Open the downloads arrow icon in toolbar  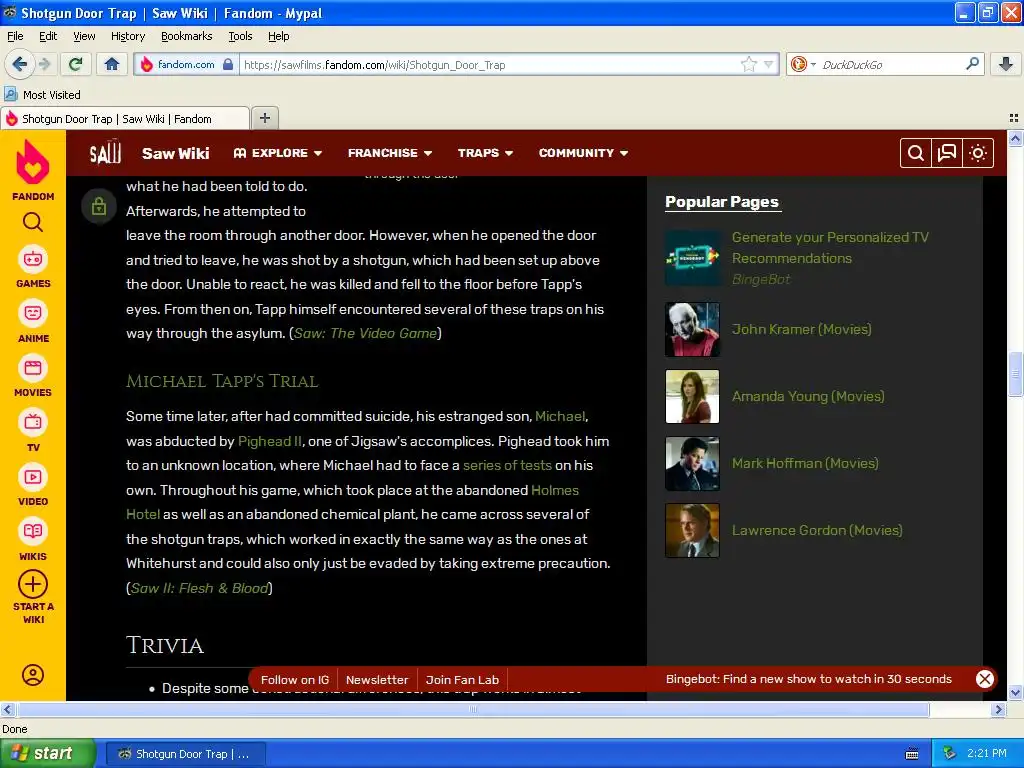[x=1006, y=64]
